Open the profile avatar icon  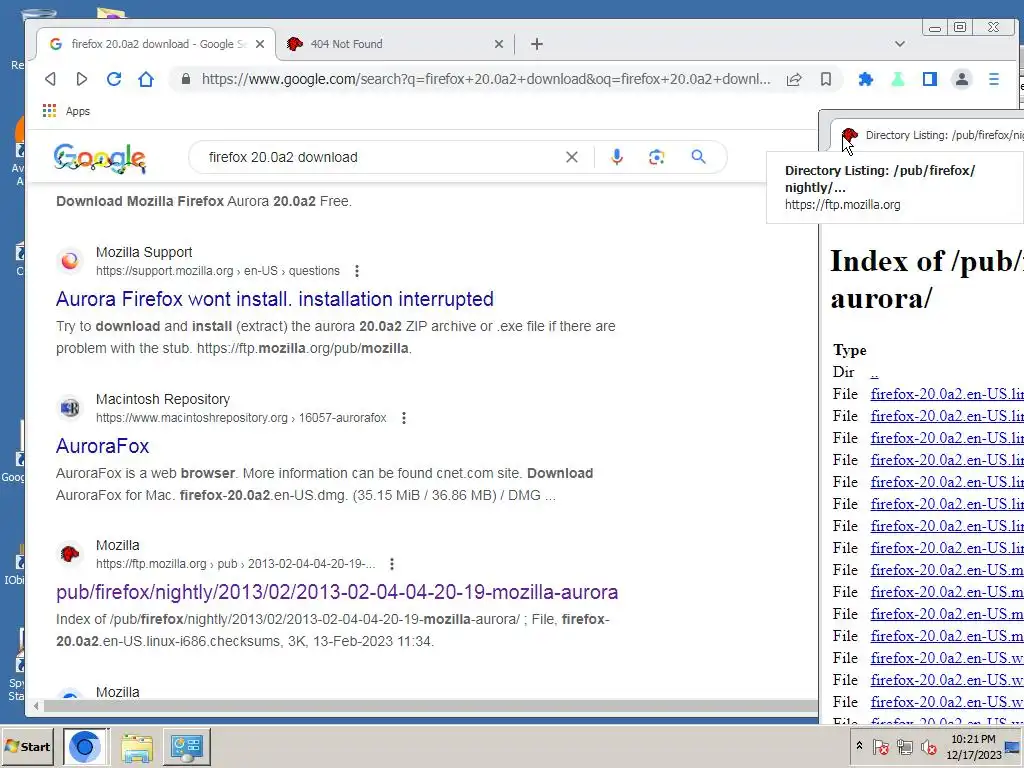coord(962,79)
